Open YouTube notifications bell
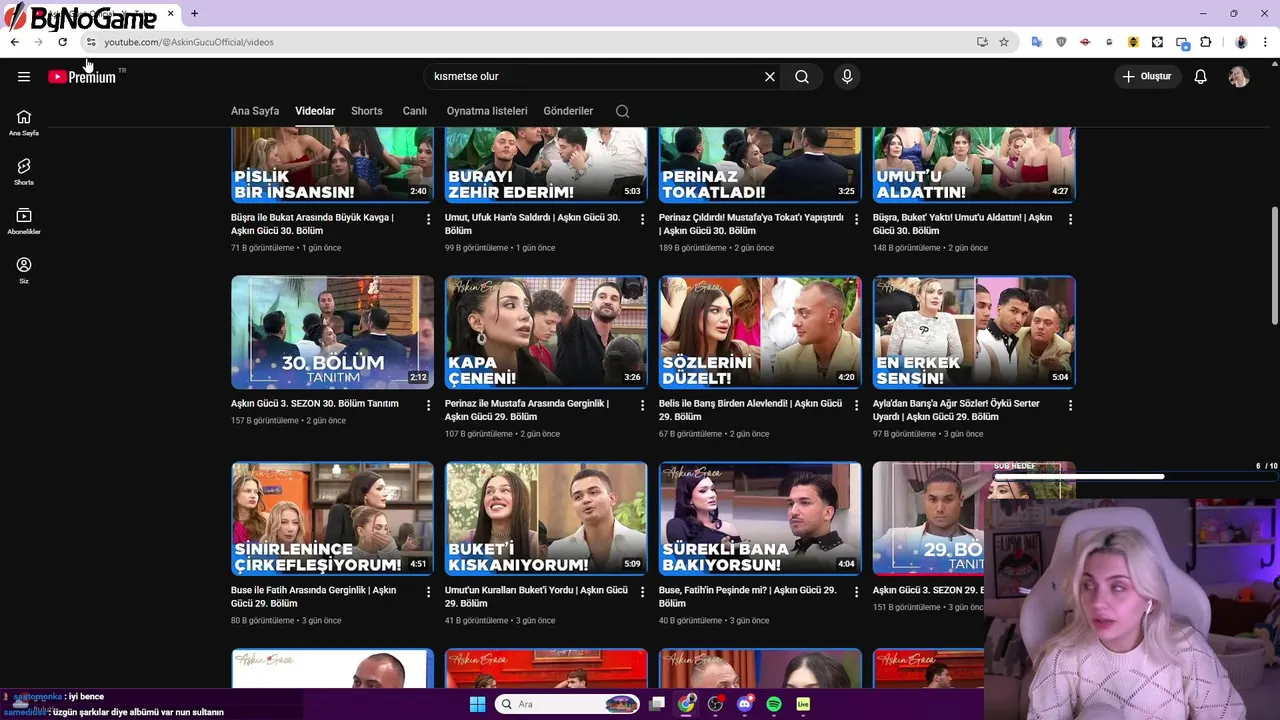The width and height of the screenshot is (1280, 720). pyautogui.click(x=1201, y=76)
